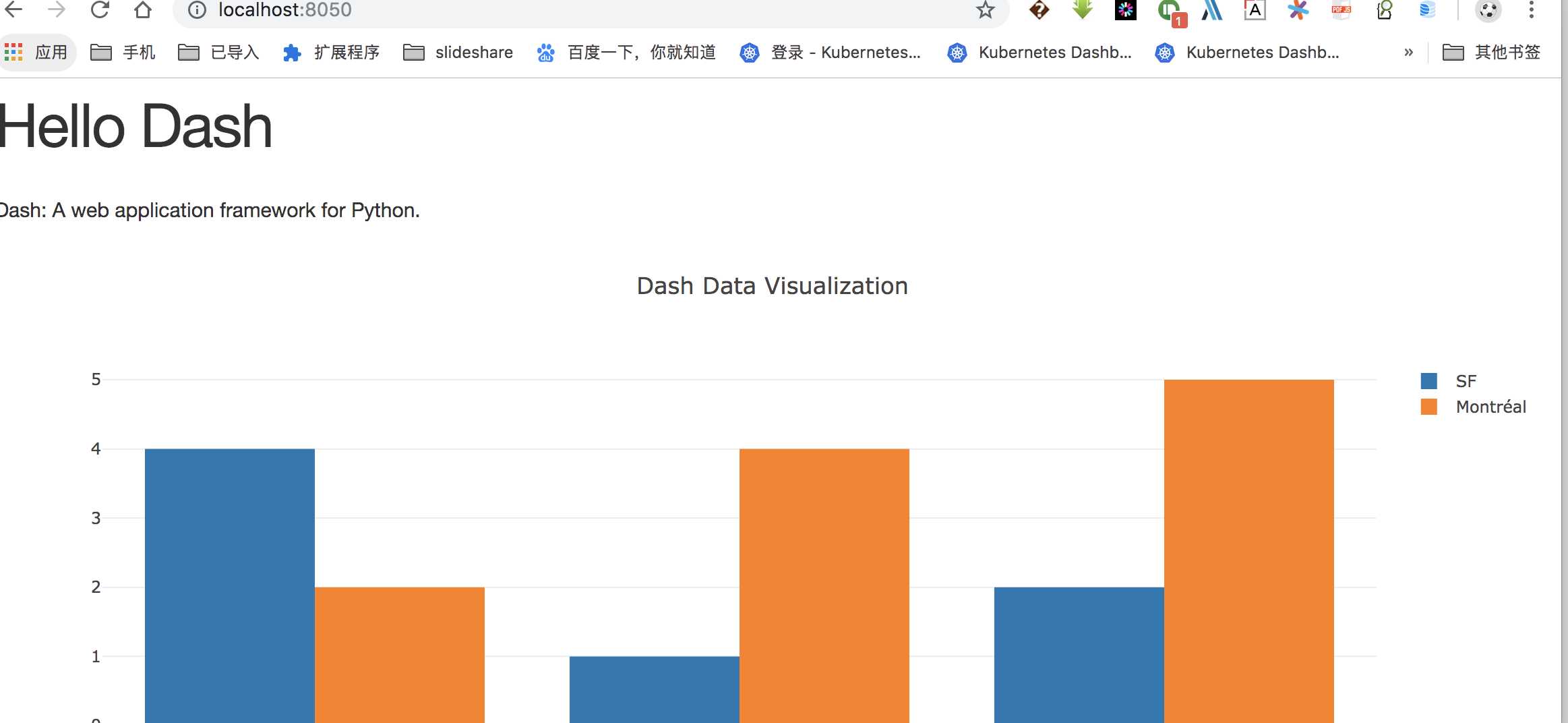Click the orange Montréal legend color square
This screenshot has width=1568, height=723.
coord(1429,407)
